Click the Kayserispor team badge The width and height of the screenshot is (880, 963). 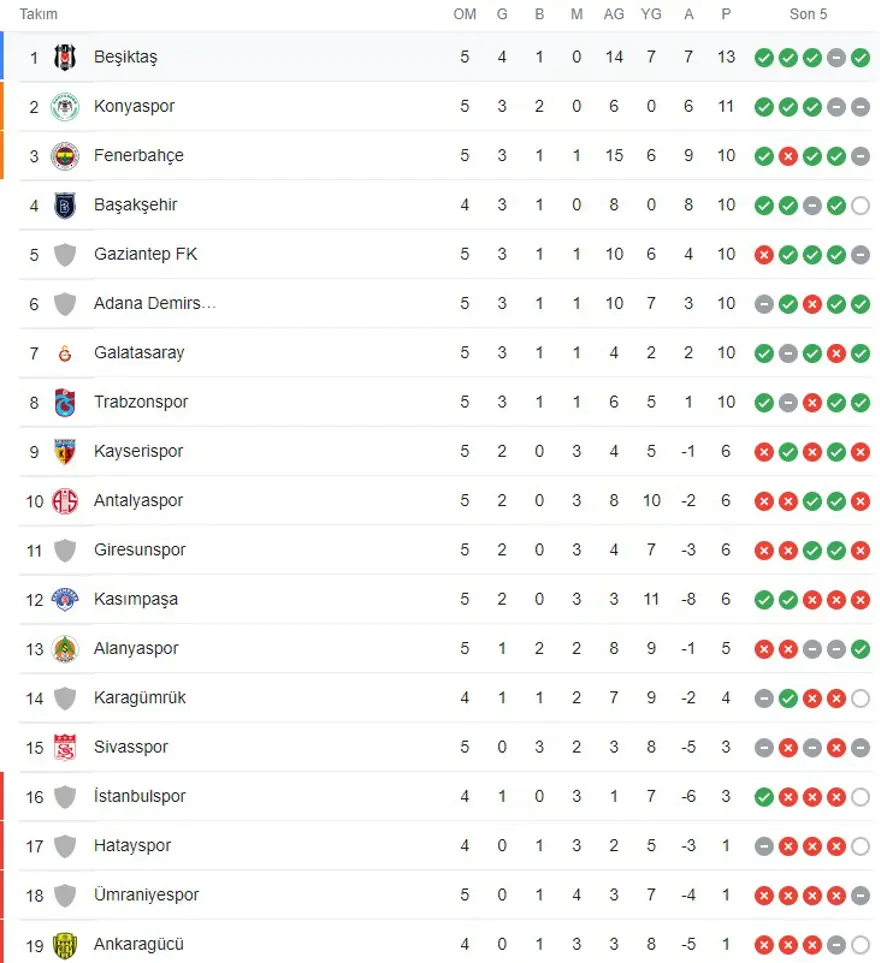65,451
